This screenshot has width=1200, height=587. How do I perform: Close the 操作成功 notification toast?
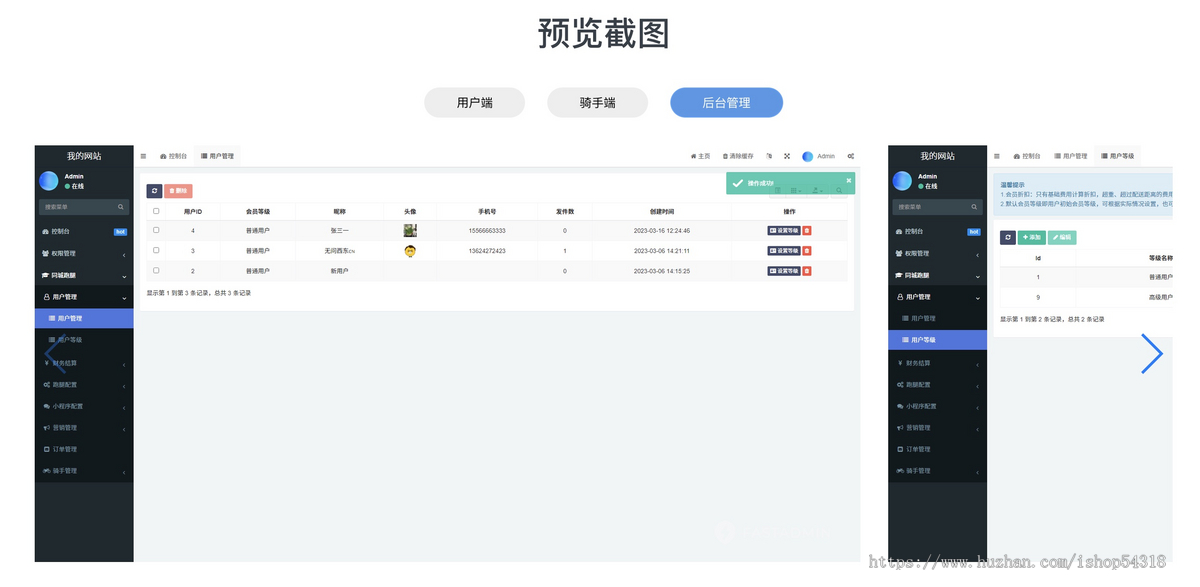849,180
